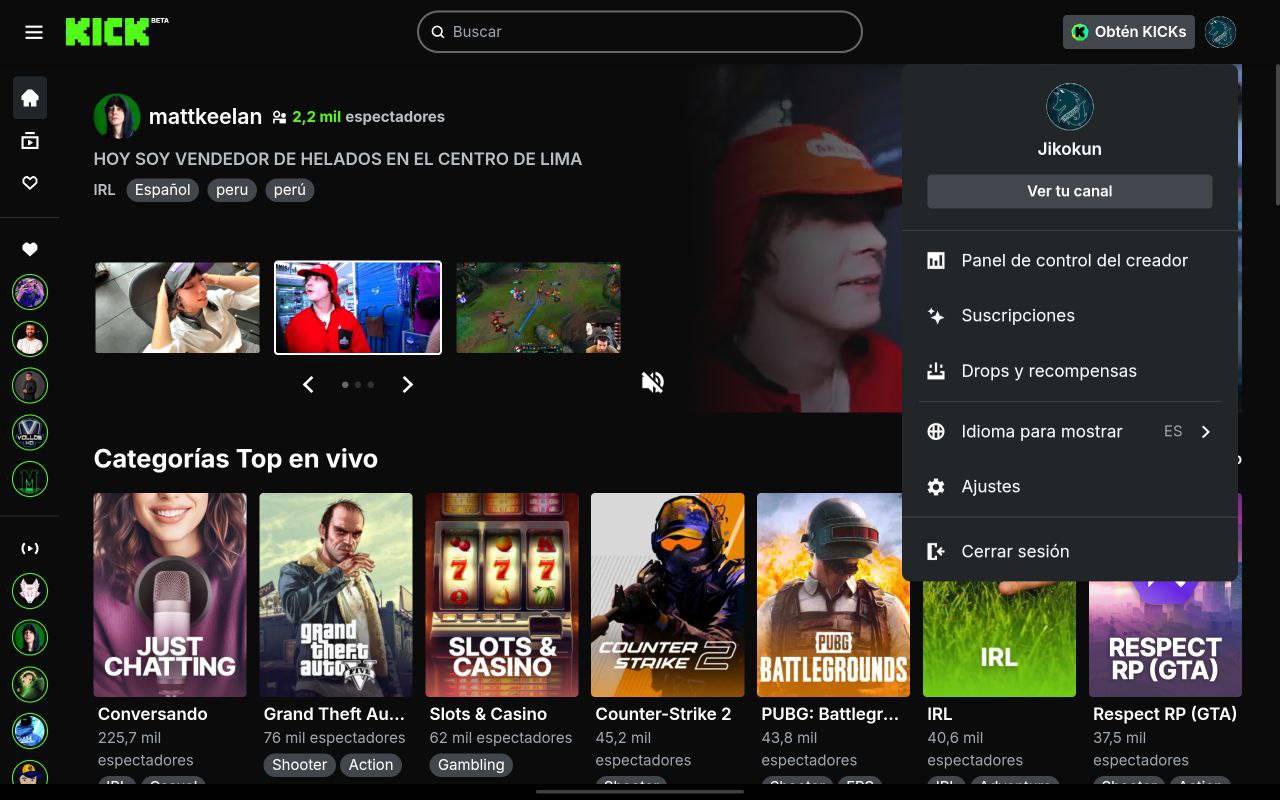Select the League of Legends stream thumbnail
The image size is (1280, 800).
(538, 308)
